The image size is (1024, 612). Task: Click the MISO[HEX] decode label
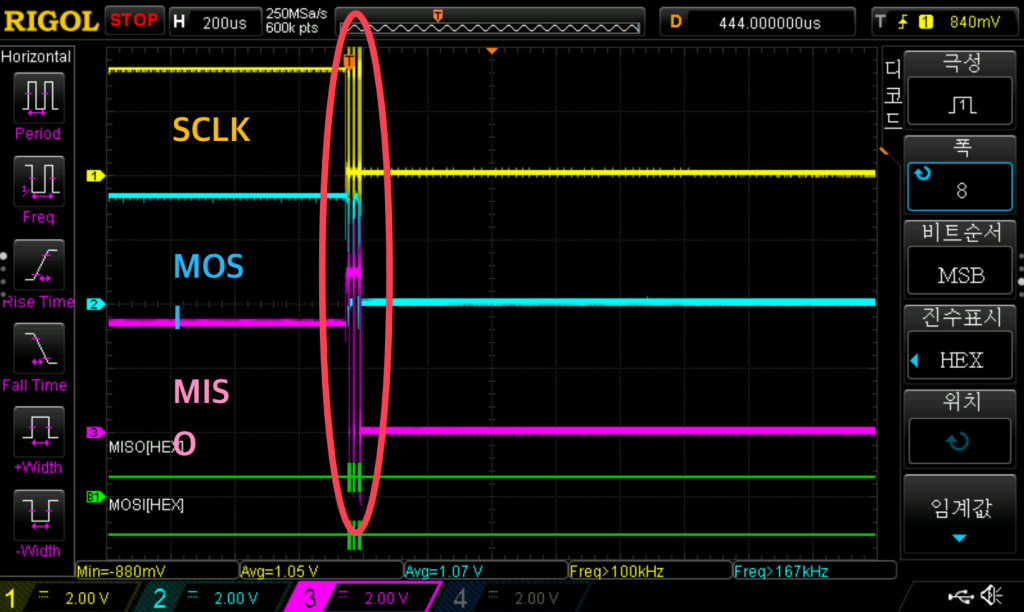pyautogui.click(x=146, y=447)
